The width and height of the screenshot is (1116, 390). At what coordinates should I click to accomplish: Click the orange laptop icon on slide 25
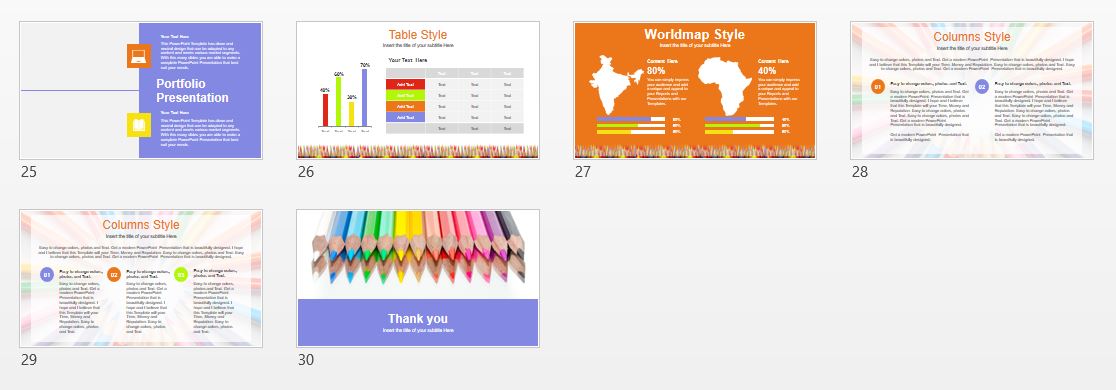140,56
